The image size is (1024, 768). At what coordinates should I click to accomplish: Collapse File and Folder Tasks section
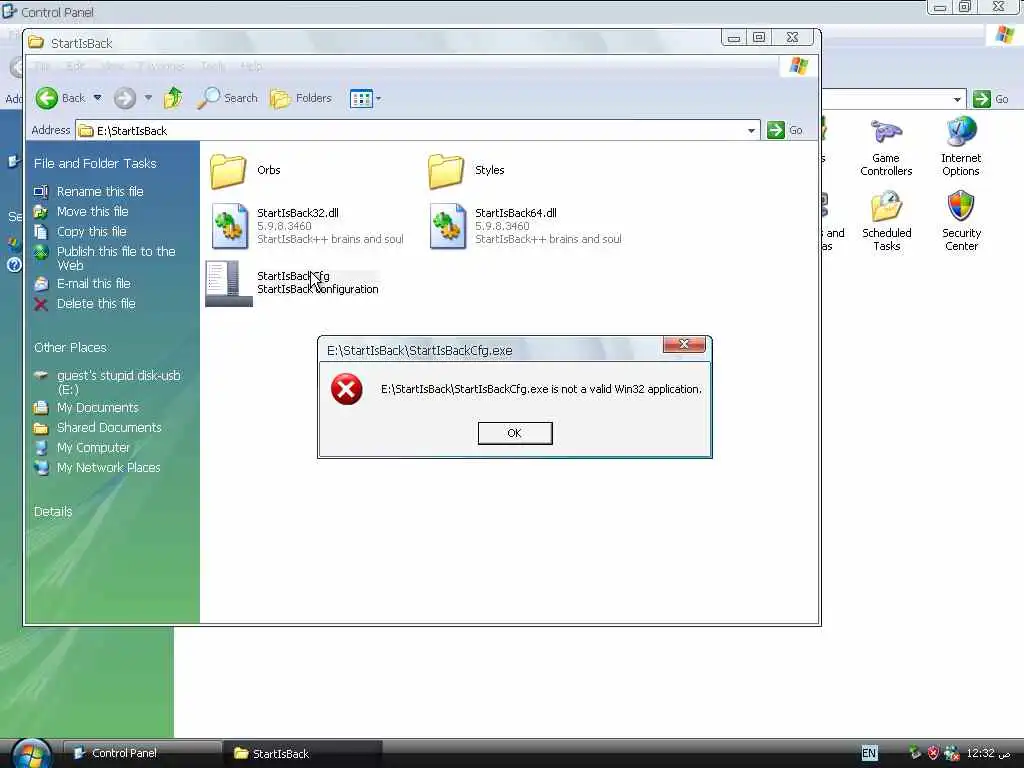point(95,163)
